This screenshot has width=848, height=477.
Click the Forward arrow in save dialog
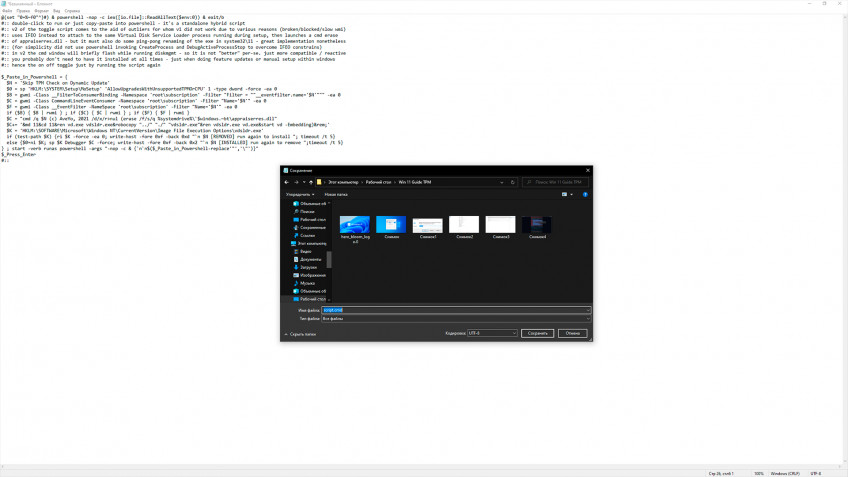point(296,182)
